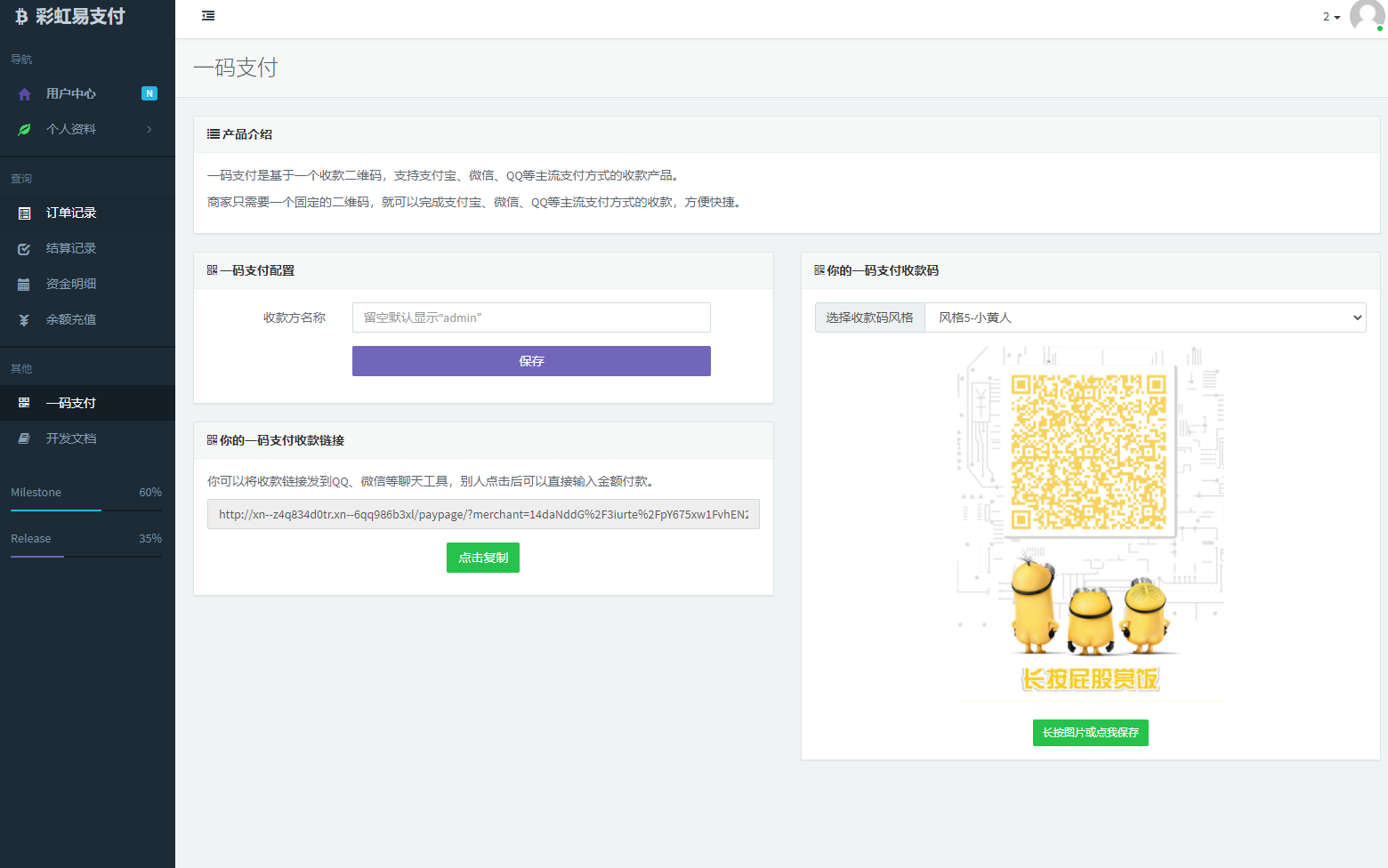Open 一码支付 in the sidebar
The height and width of the screenshot is (868, 1388).
(71, 403)
